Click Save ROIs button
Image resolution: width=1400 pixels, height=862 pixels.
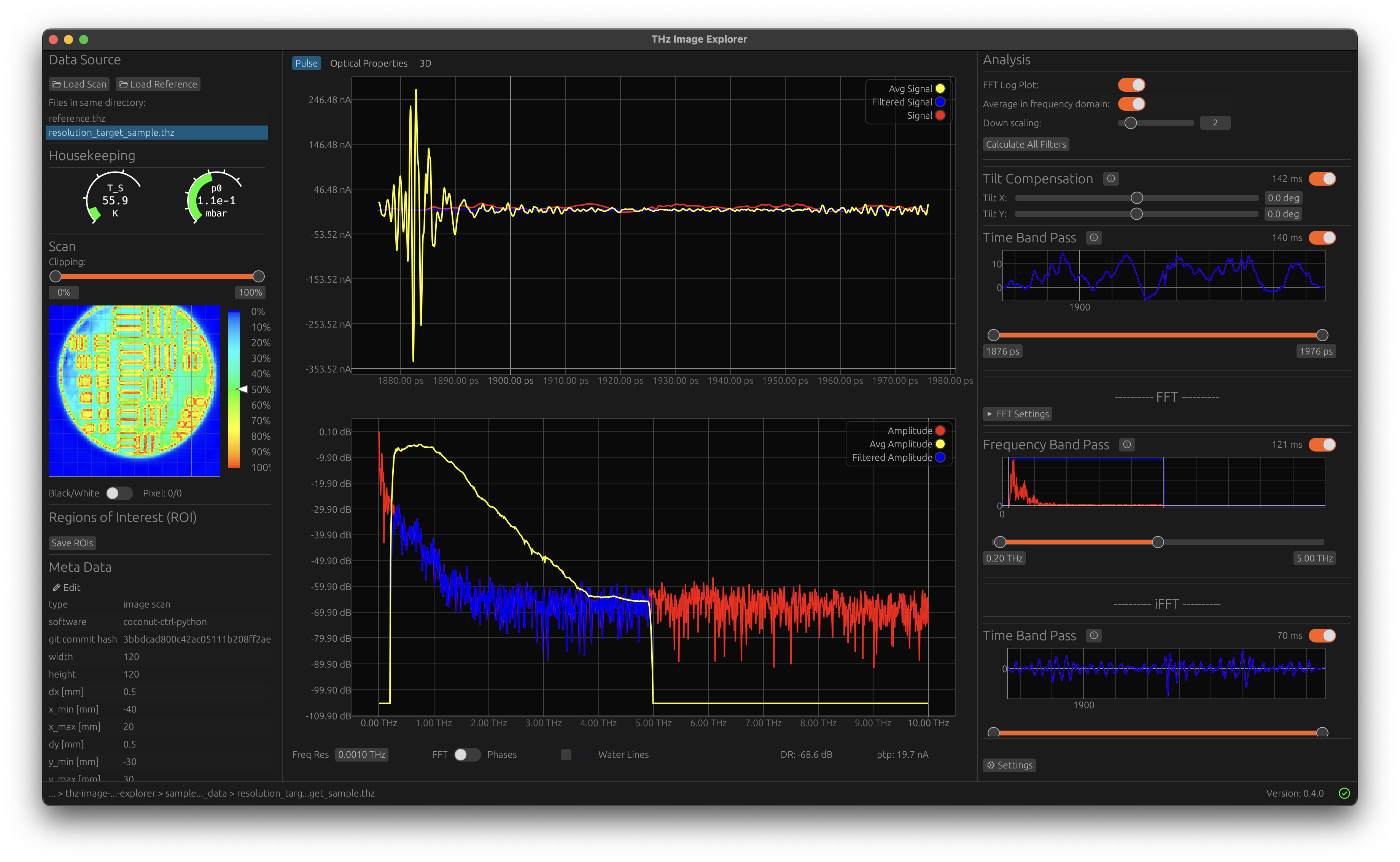[x=72, y=543]
